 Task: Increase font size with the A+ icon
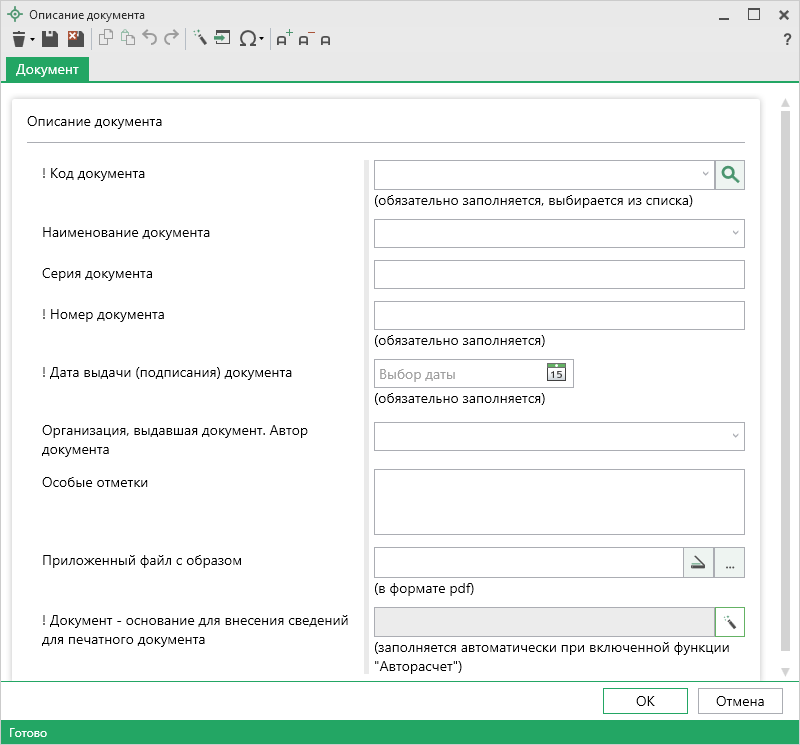[283, 39]
